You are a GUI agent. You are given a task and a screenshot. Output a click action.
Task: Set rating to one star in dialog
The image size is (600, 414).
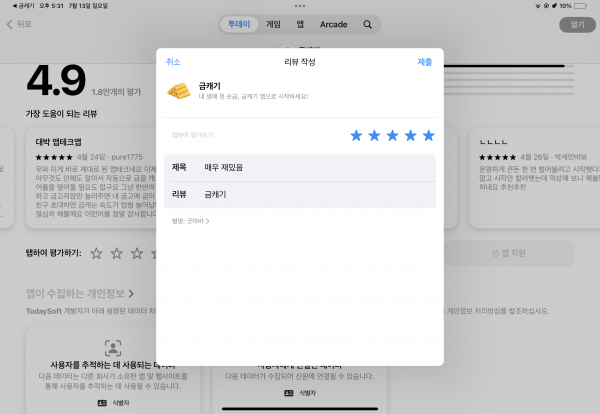[x=356, y=135]
